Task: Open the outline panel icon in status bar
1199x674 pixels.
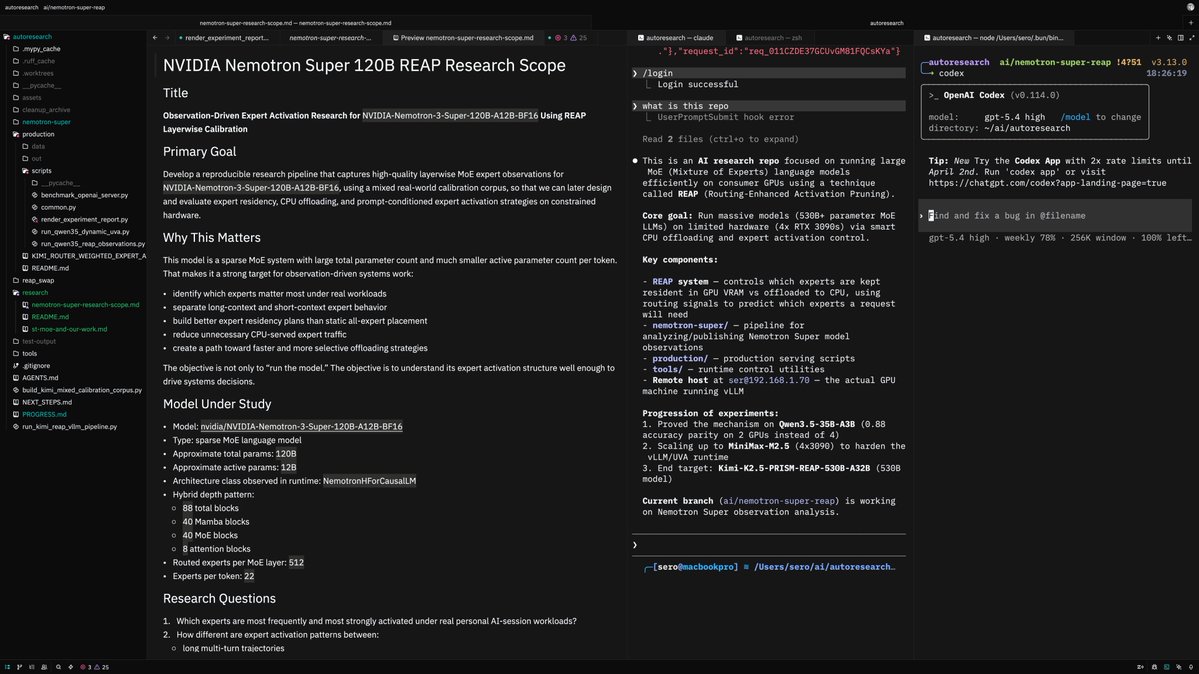Action: (31, 667)
